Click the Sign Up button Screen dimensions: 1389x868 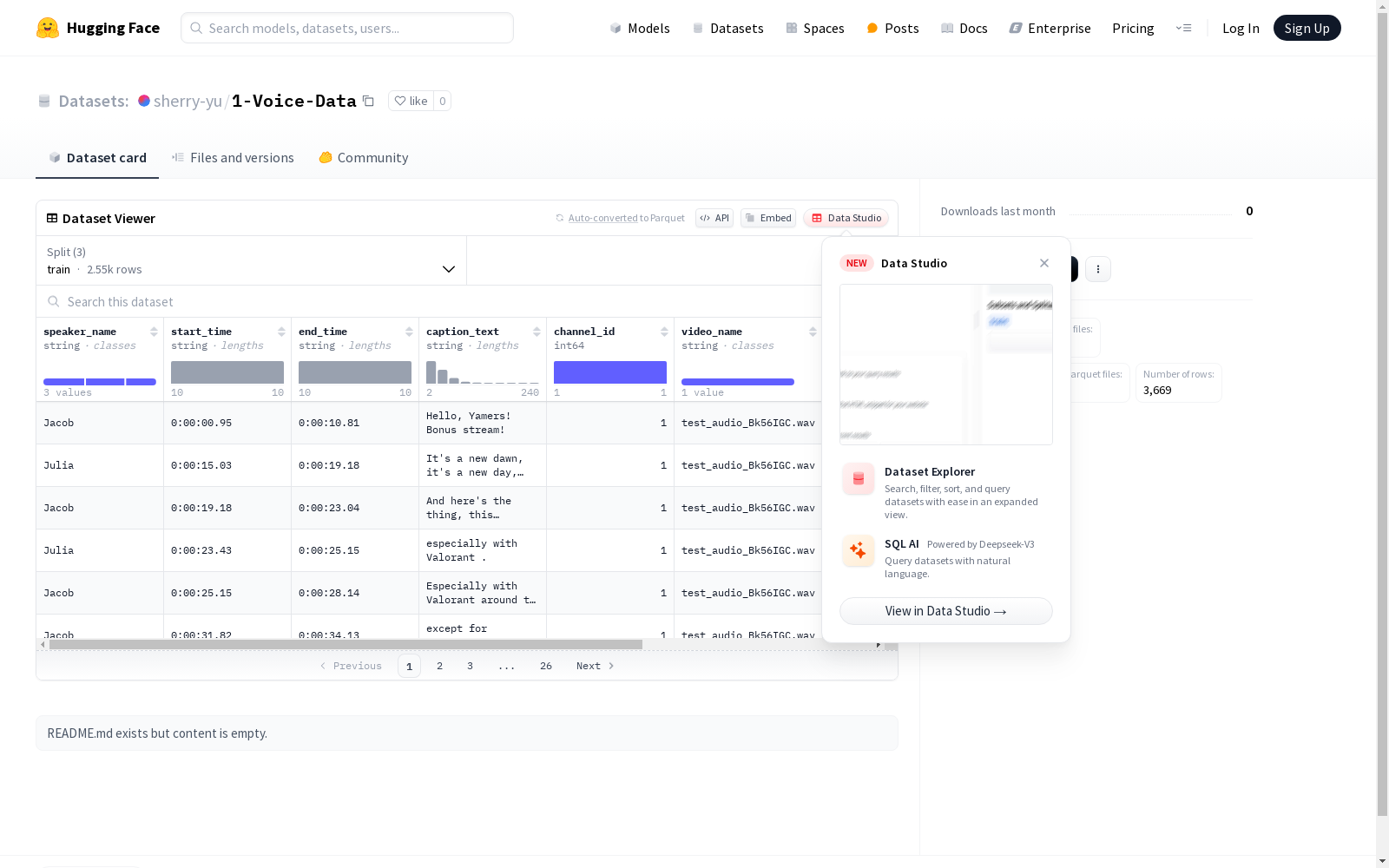(x=1307, y=28)
